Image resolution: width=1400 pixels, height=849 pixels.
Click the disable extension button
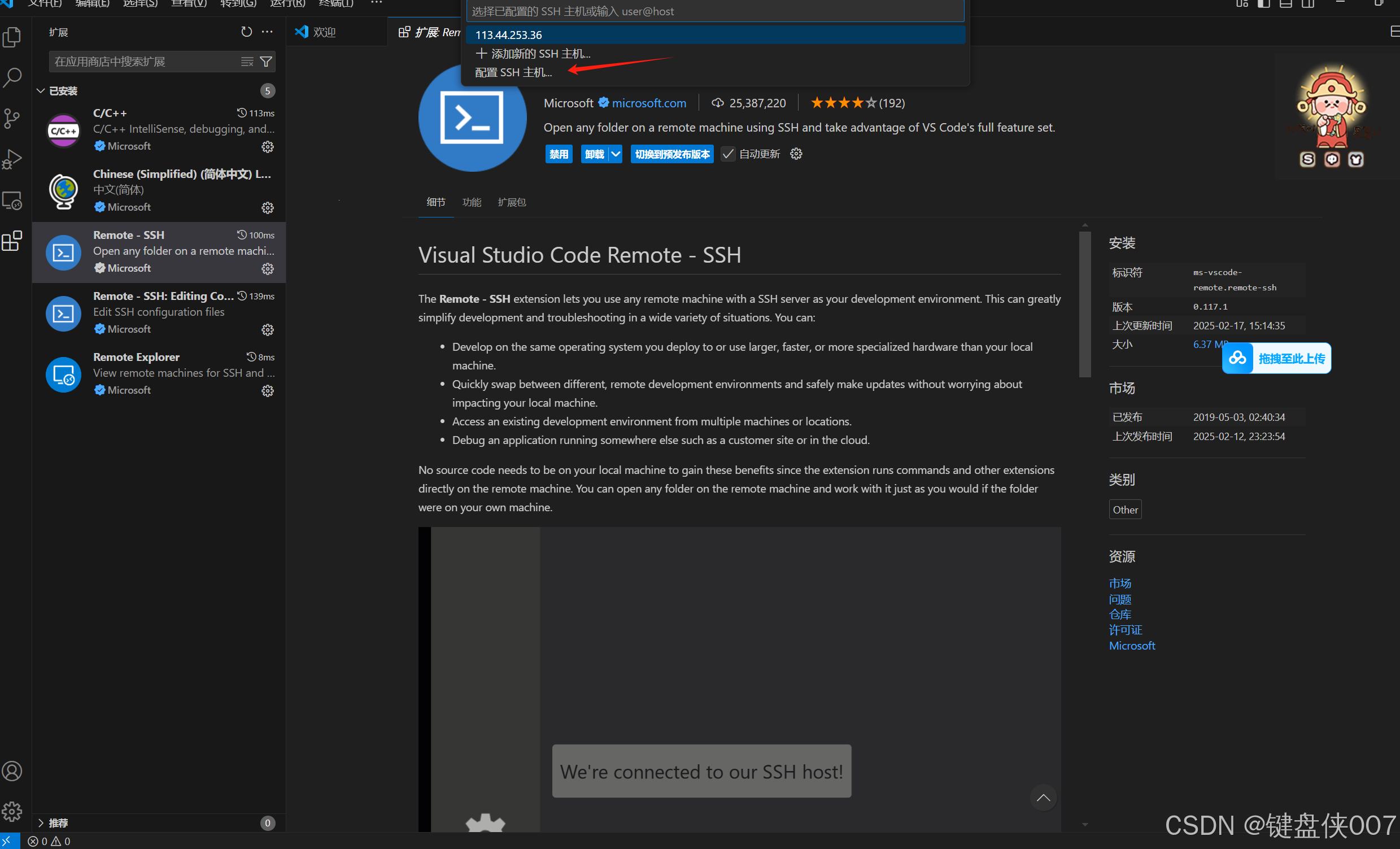(559, 154)
